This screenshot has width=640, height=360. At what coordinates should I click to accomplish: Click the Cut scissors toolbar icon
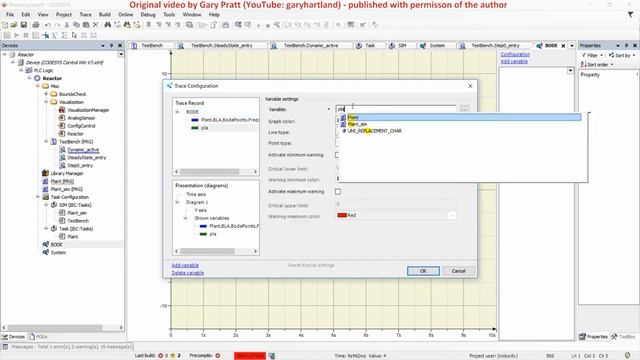67,25
